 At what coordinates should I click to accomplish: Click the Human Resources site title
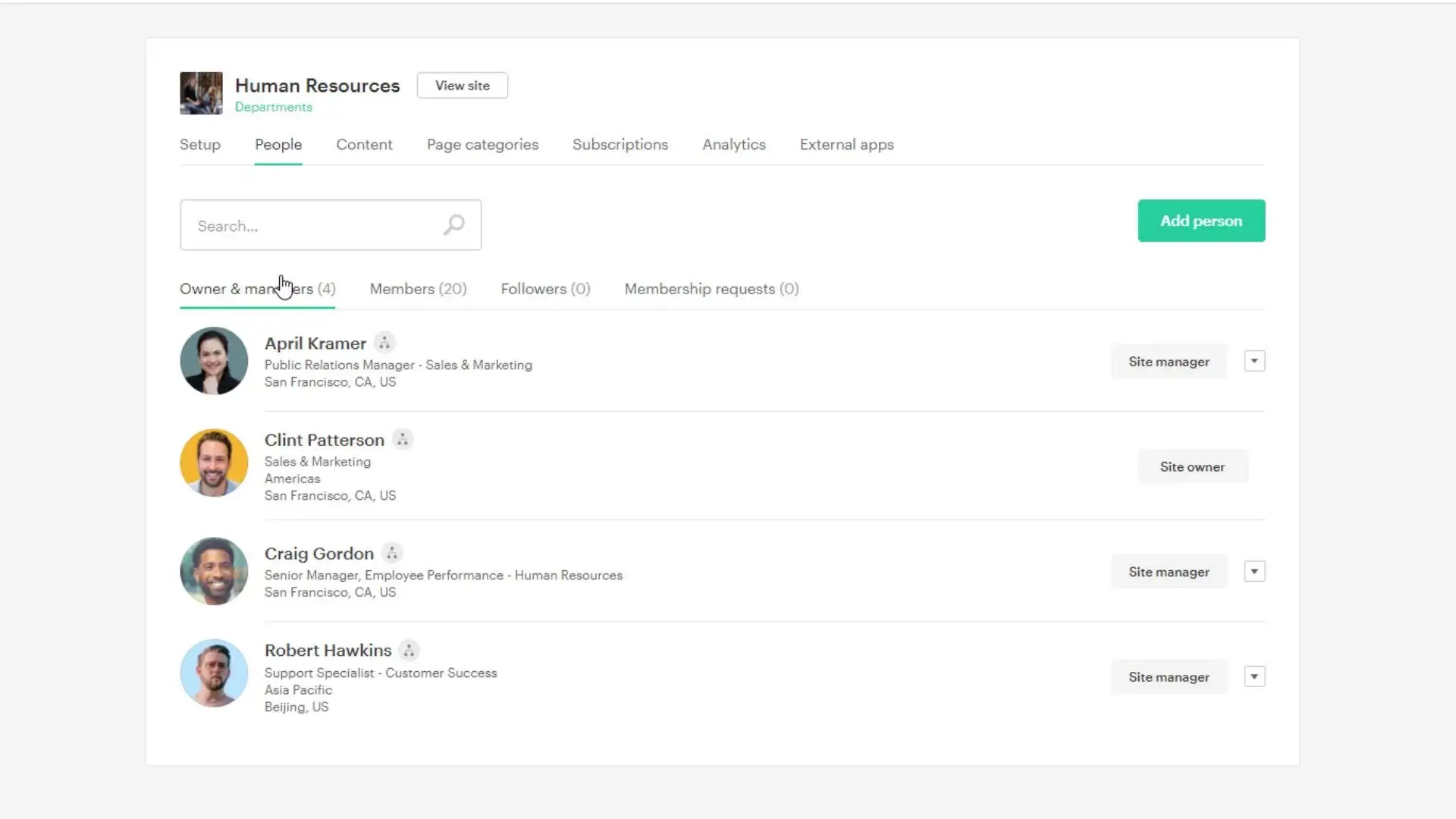click(317, 86)
